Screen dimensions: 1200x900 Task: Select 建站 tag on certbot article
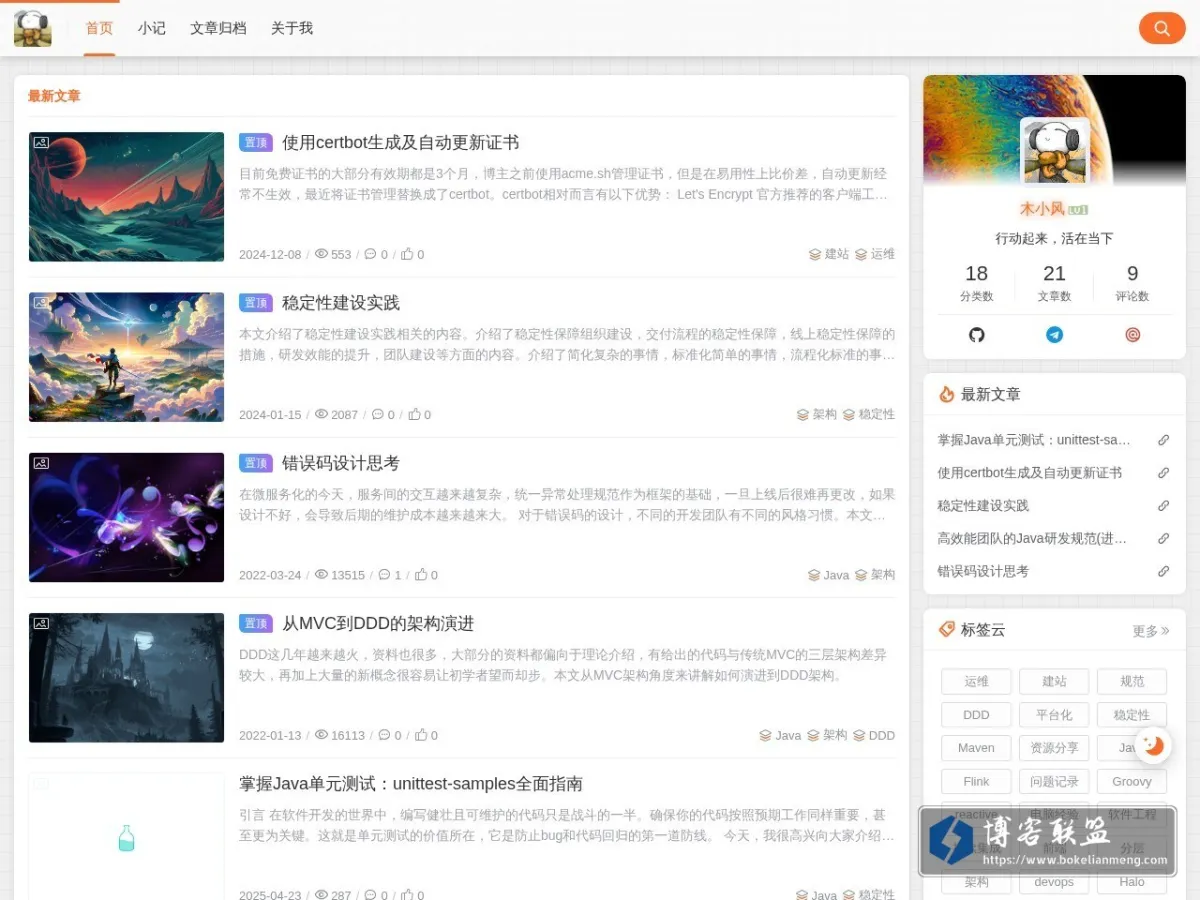pyautogui.click(x=829, y=254)
